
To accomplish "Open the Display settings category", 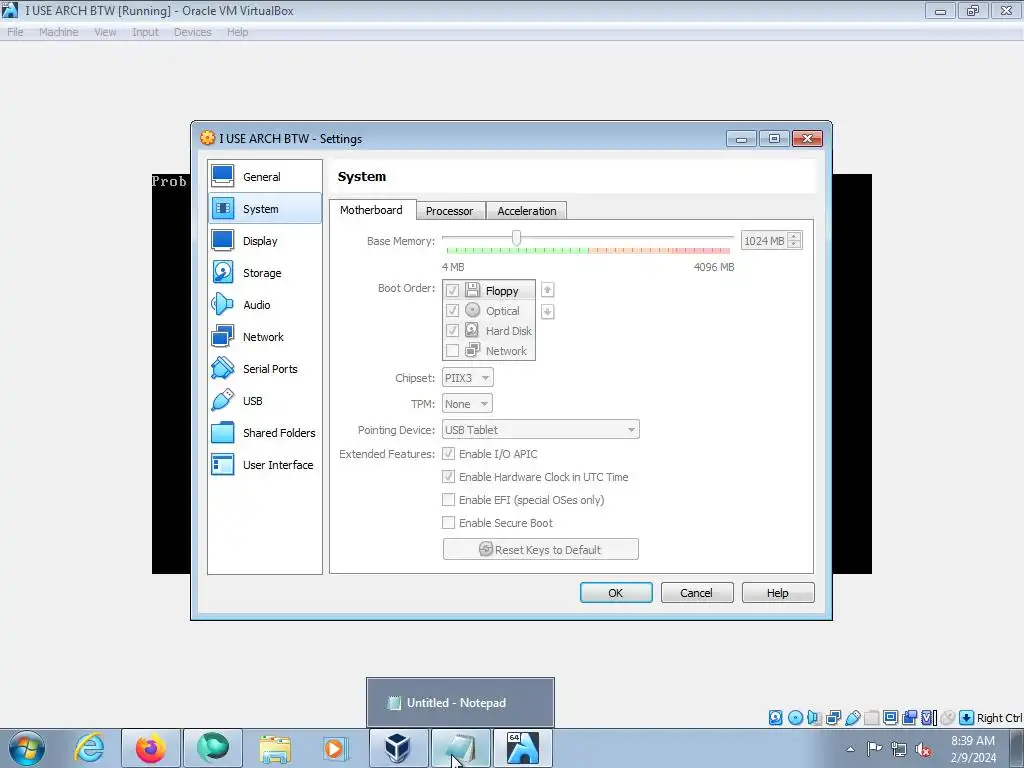I will tap(264, 240).
